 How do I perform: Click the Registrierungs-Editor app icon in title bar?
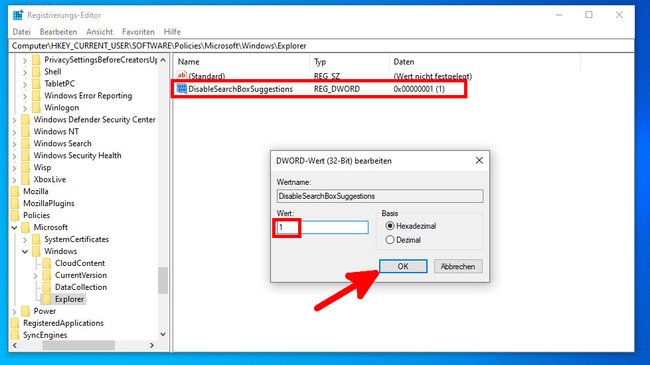(18, 15)
